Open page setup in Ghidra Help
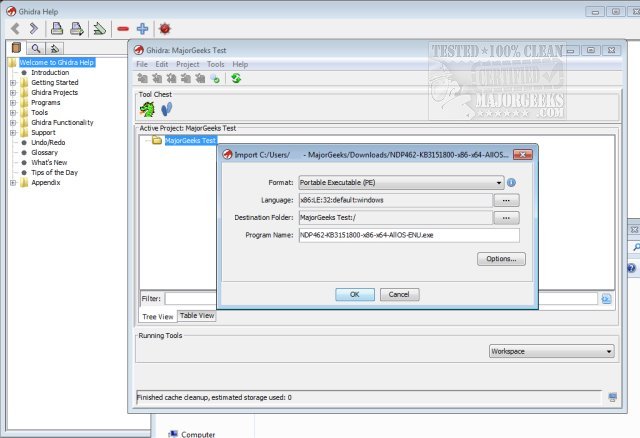 (x=76, y=29)
